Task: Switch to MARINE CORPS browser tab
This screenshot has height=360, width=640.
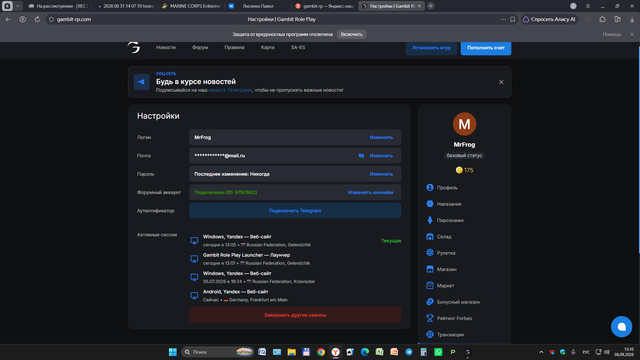Action: coord(192,6)
